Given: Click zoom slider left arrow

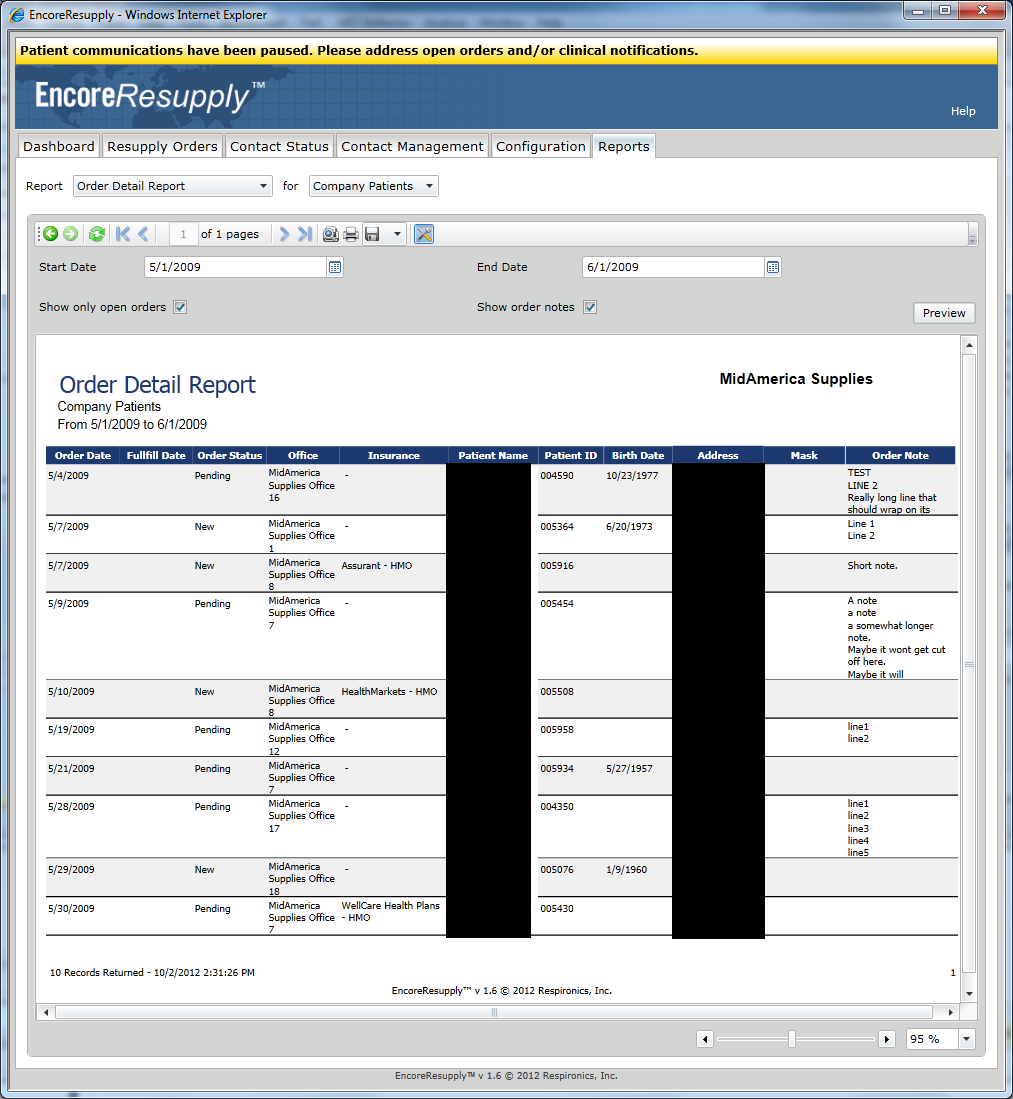Looking at the screenshot, I should [705, 1039].
